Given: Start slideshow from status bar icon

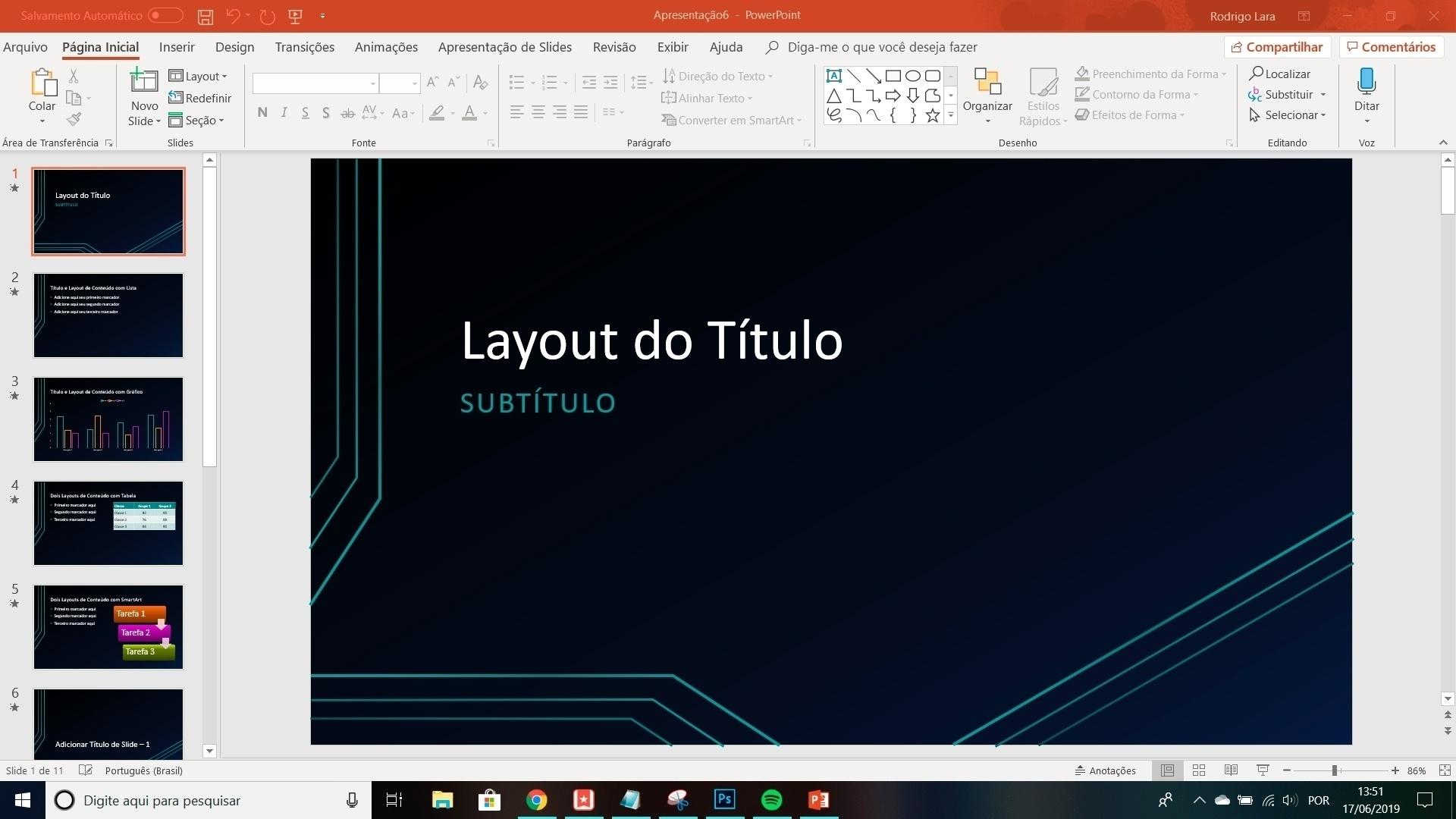Looking at the screenshot, I should (x=1263, y=770).
